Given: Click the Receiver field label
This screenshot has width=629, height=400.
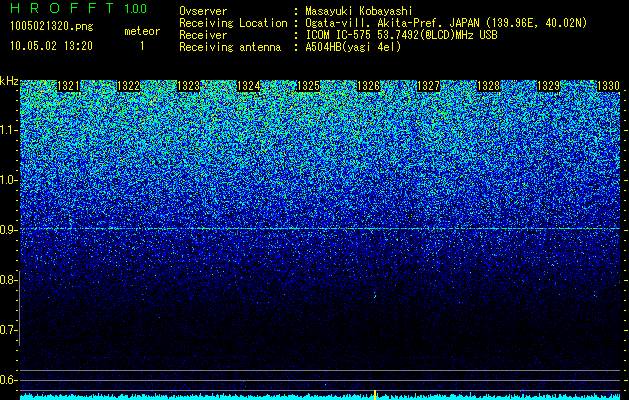Looking at the screenshot, I should tap(203, 35).
